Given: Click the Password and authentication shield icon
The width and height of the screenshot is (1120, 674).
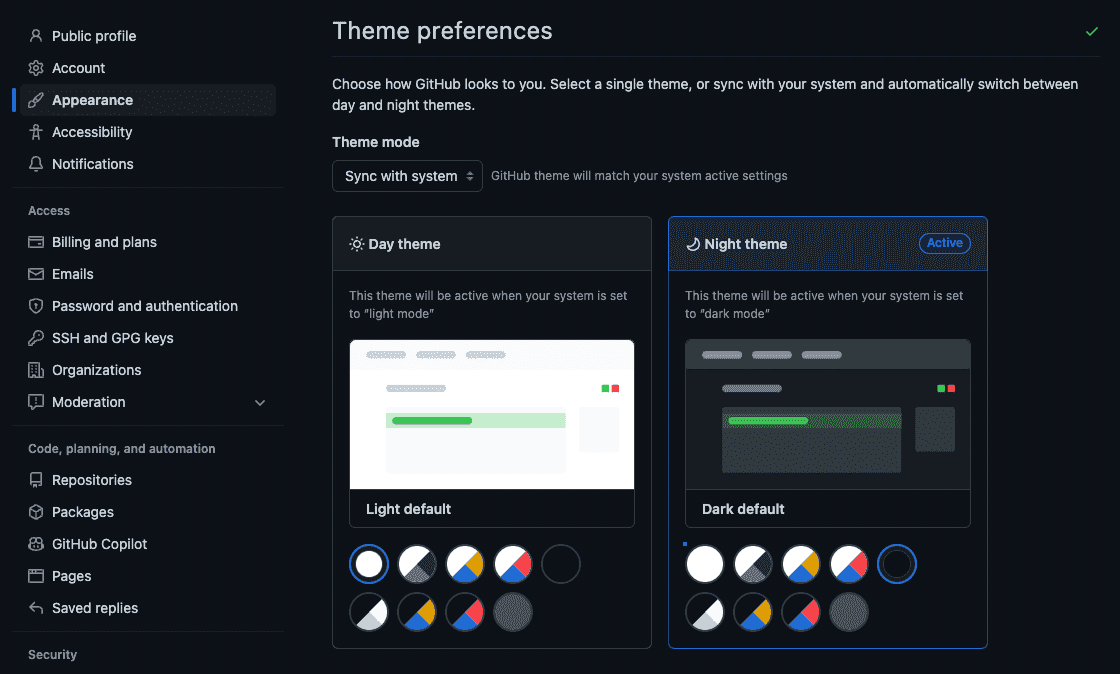Looking at the screenshot, I should coord(36,306).
